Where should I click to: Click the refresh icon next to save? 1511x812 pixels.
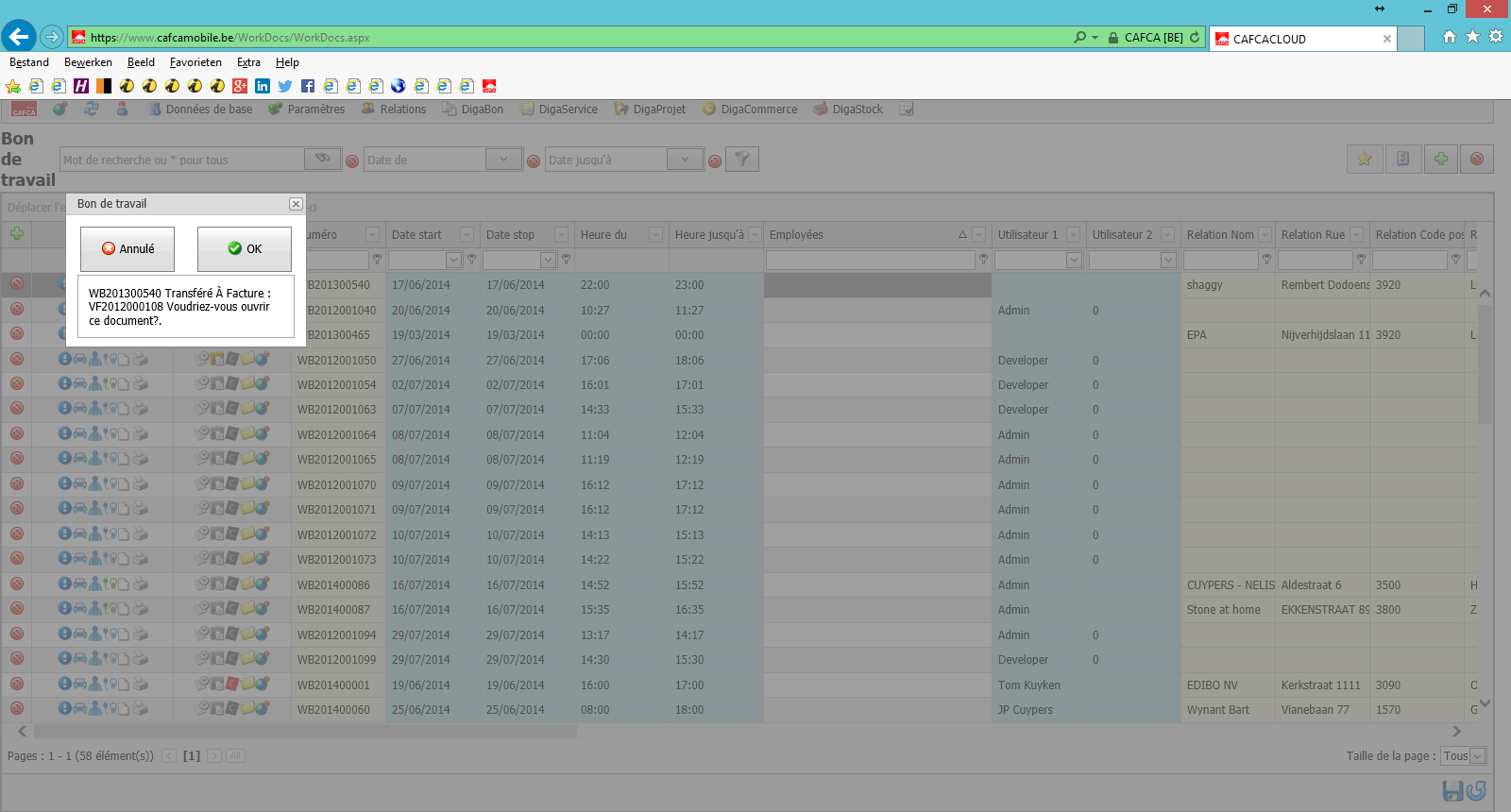click(x=1476, y=790)
